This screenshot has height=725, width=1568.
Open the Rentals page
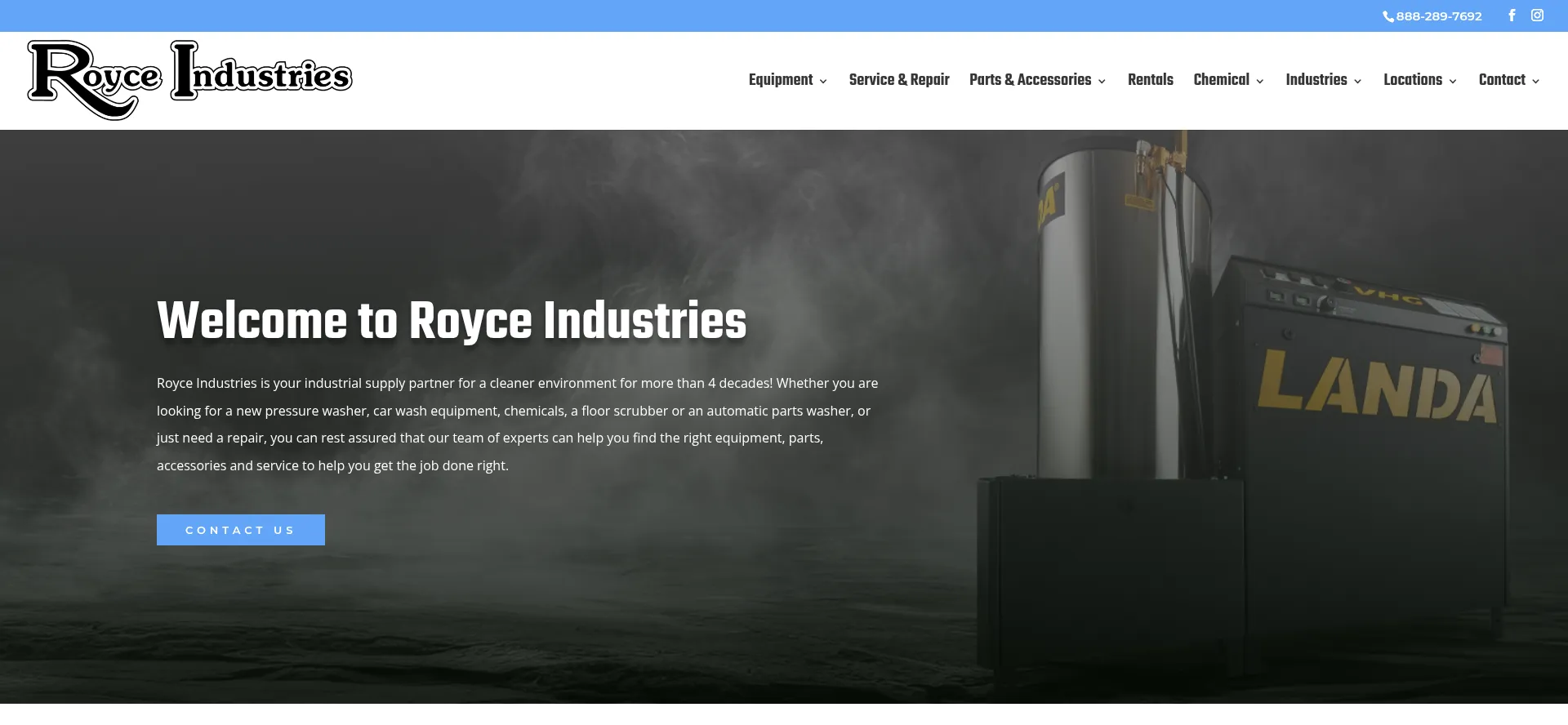click(1151, 80)
